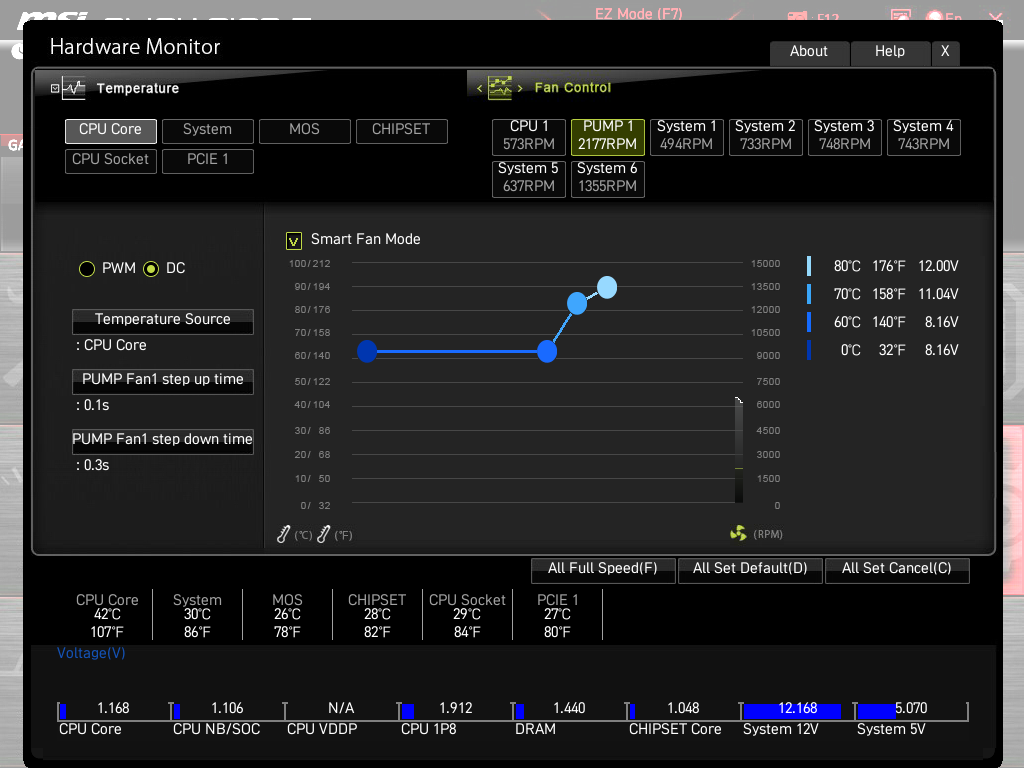The width and height of the screenshot is (1024, 768).
Task: Click EZ Mode (F7) in background window
Action: (x=638, y=13)
